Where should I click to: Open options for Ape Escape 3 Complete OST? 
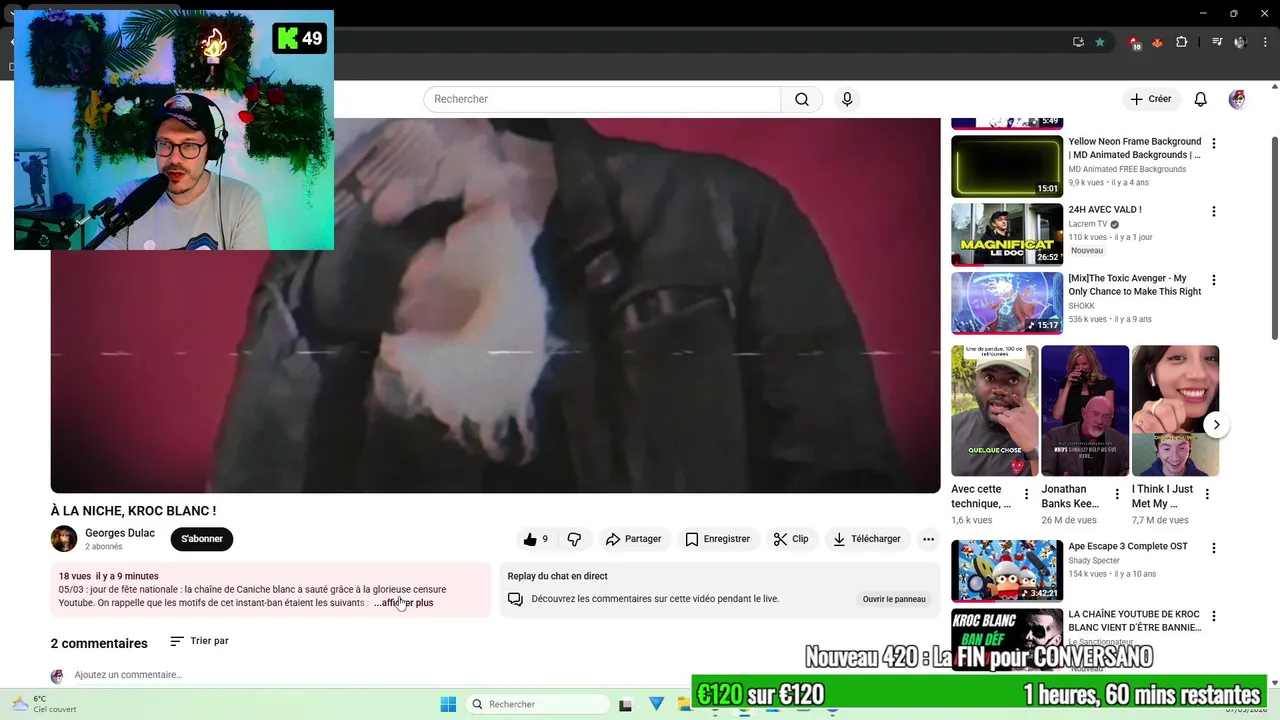click(x=1214, y=548)
